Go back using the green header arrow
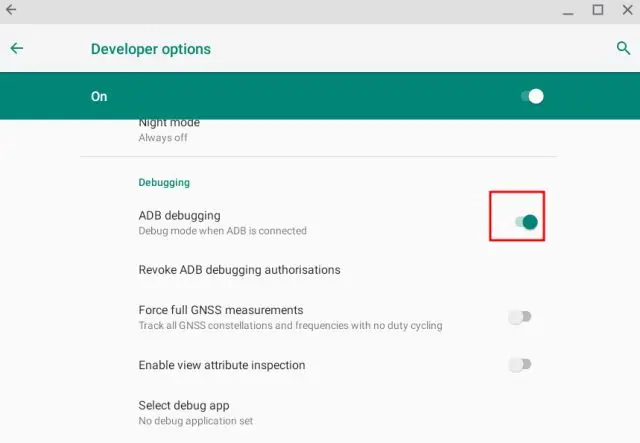The height and width of the screenshot is (443, 640). pos(17,48)
